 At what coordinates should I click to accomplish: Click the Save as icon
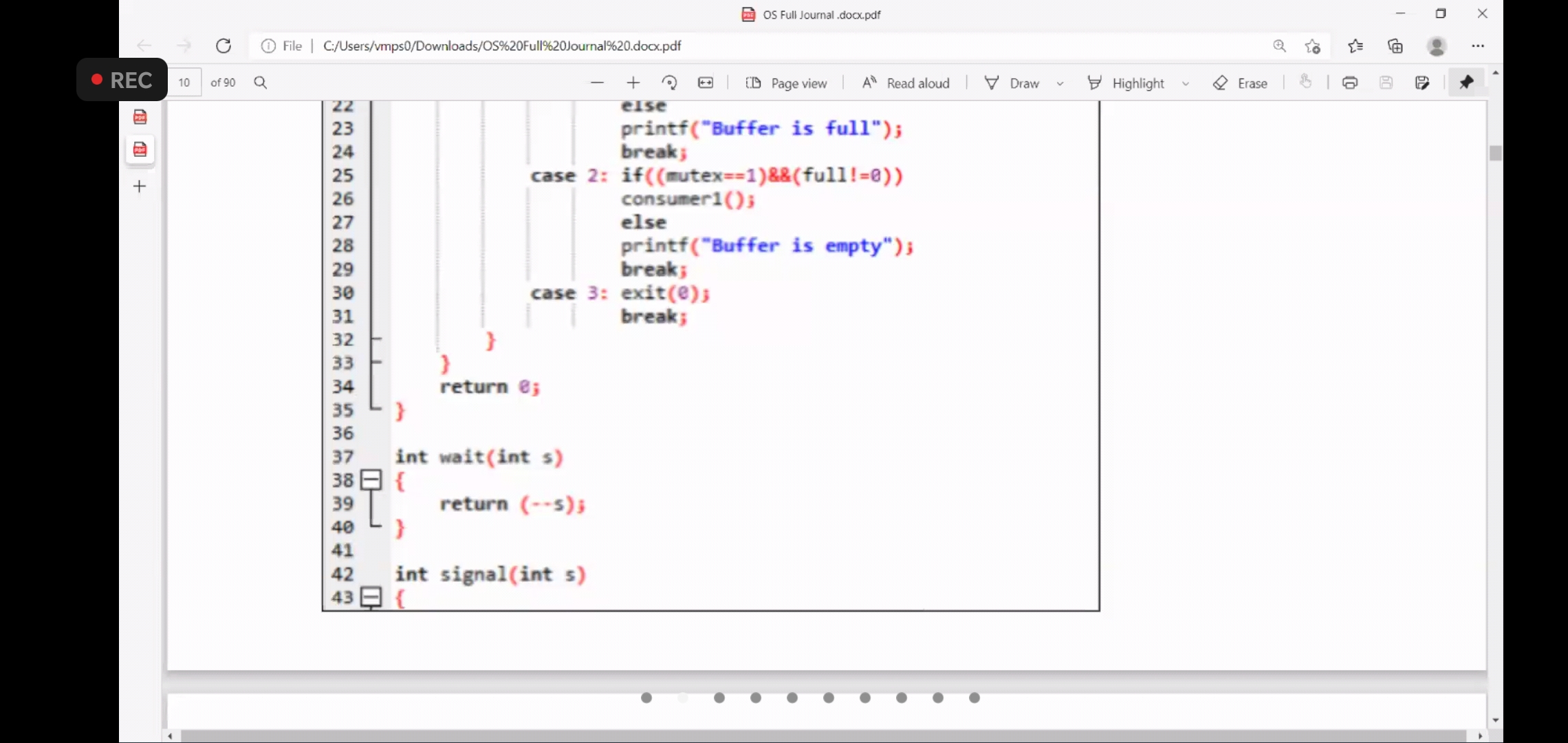coord(1422,83)
